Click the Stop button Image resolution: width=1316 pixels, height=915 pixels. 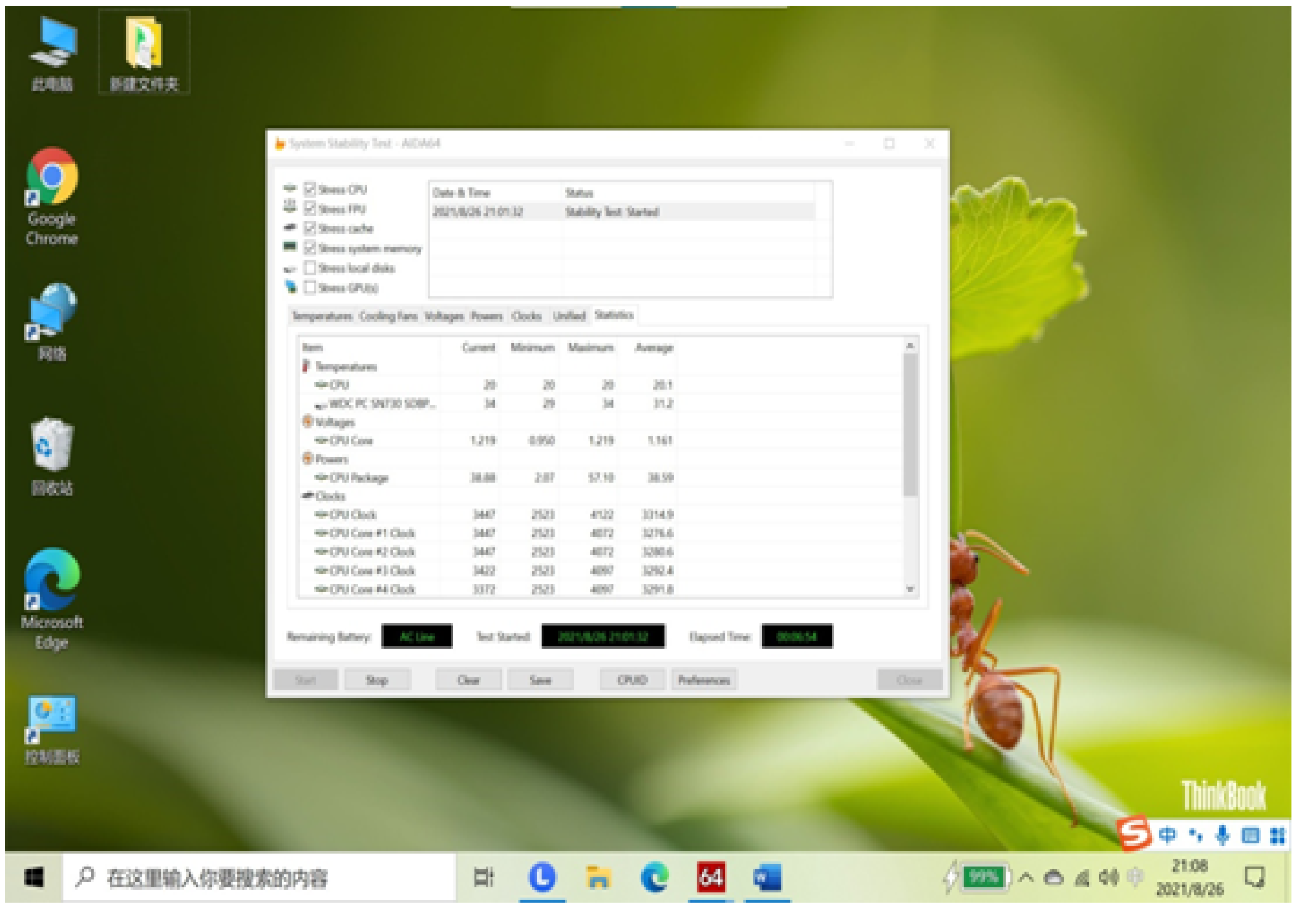pos(377,680)
